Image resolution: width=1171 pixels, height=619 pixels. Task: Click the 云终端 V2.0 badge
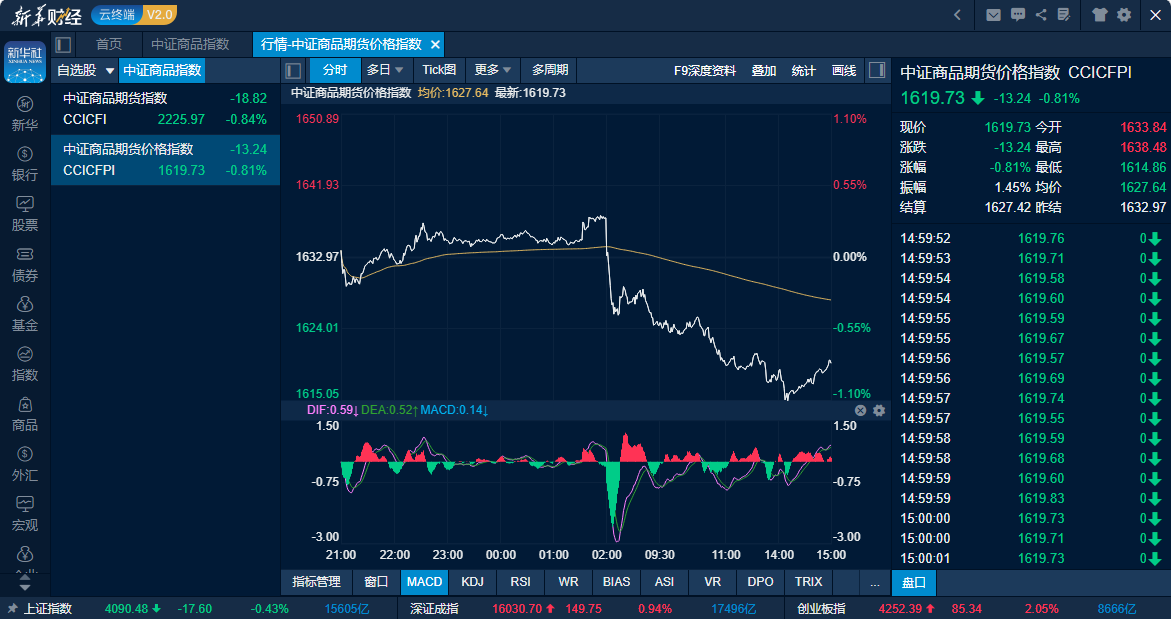point(134,15)
